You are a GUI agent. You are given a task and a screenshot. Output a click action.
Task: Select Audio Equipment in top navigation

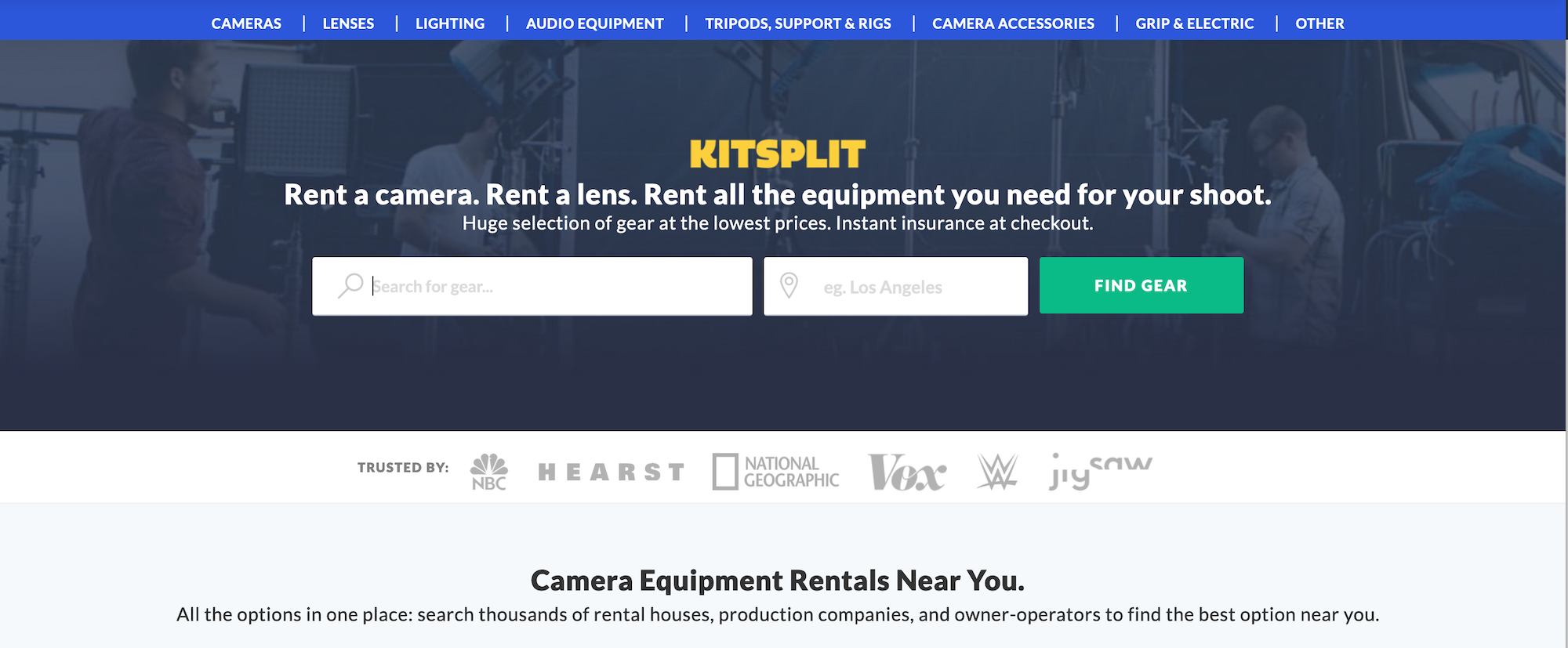[x=595, y=24]
